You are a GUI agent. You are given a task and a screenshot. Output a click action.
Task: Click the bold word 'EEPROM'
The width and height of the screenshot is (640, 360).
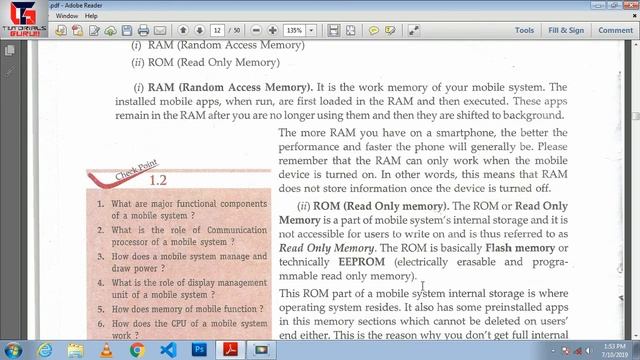tap(362, 262)
